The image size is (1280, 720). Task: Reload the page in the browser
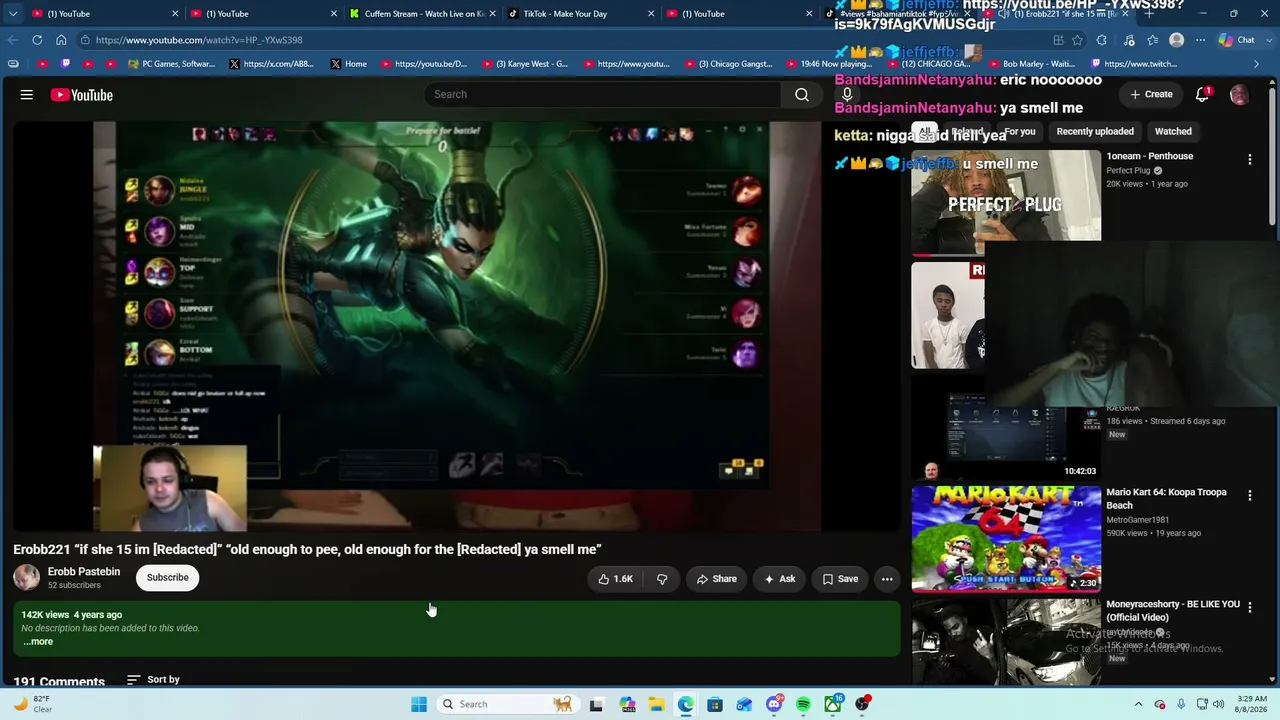(x=37, y=40)
